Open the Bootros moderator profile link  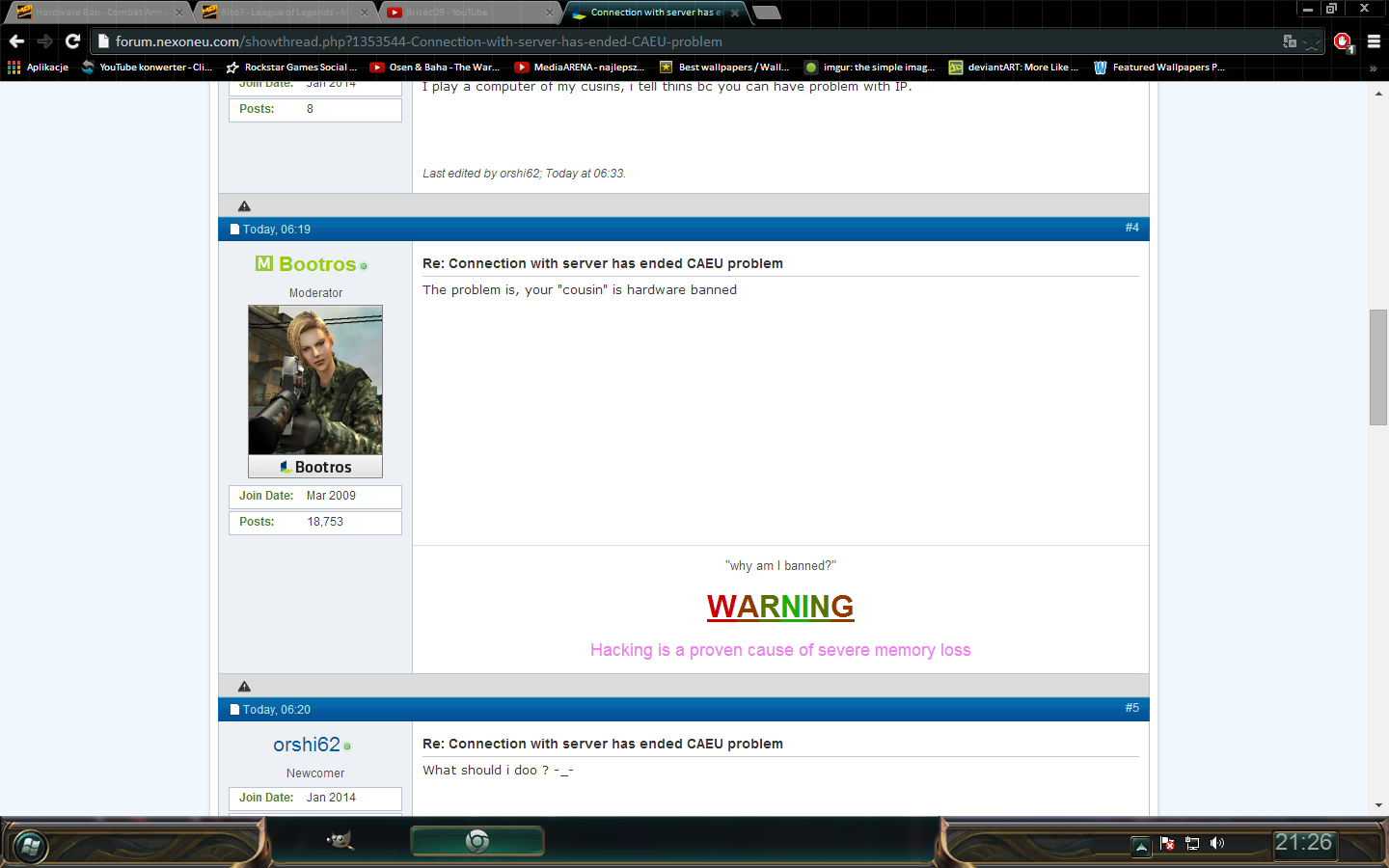pos(317,264)
